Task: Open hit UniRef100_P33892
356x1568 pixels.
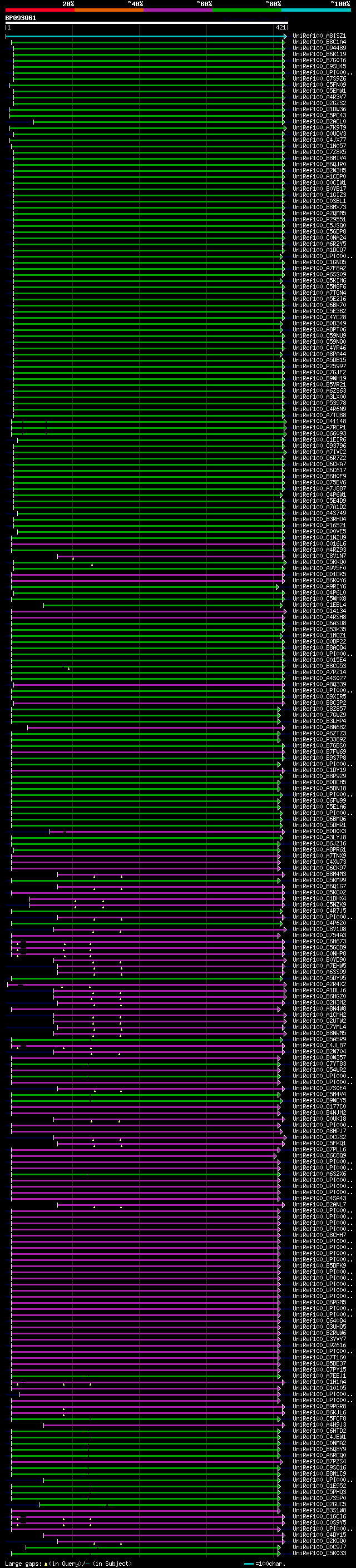Action: 319,740
